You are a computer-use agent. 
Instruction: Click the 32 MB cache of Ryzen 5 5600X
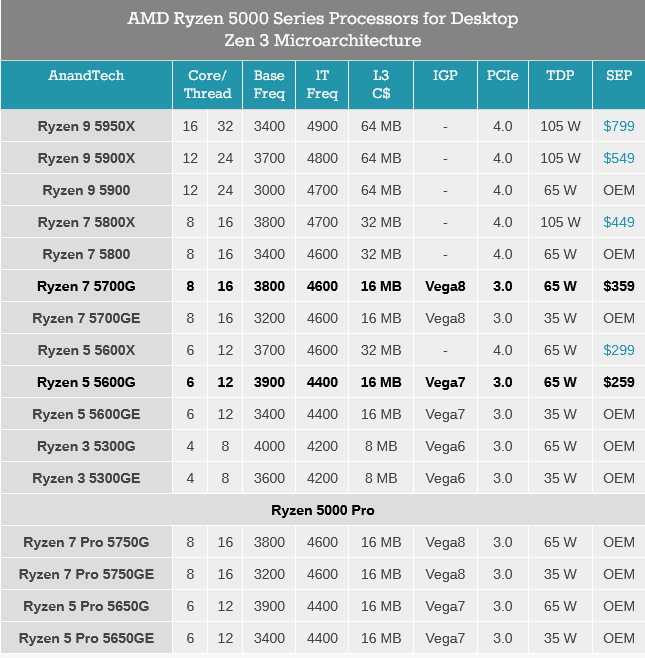coord(381,350)
